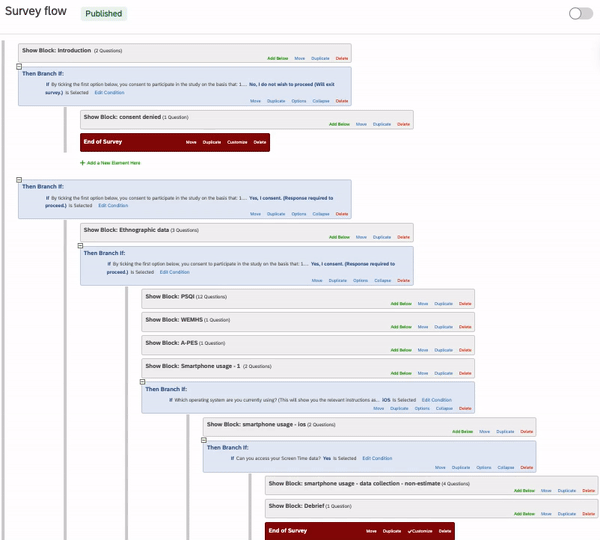Image resolution: width=600 pixels, height=540 pixels.
Task: Click Add Below on the Debrief block
Action: [x=523, y=514]
